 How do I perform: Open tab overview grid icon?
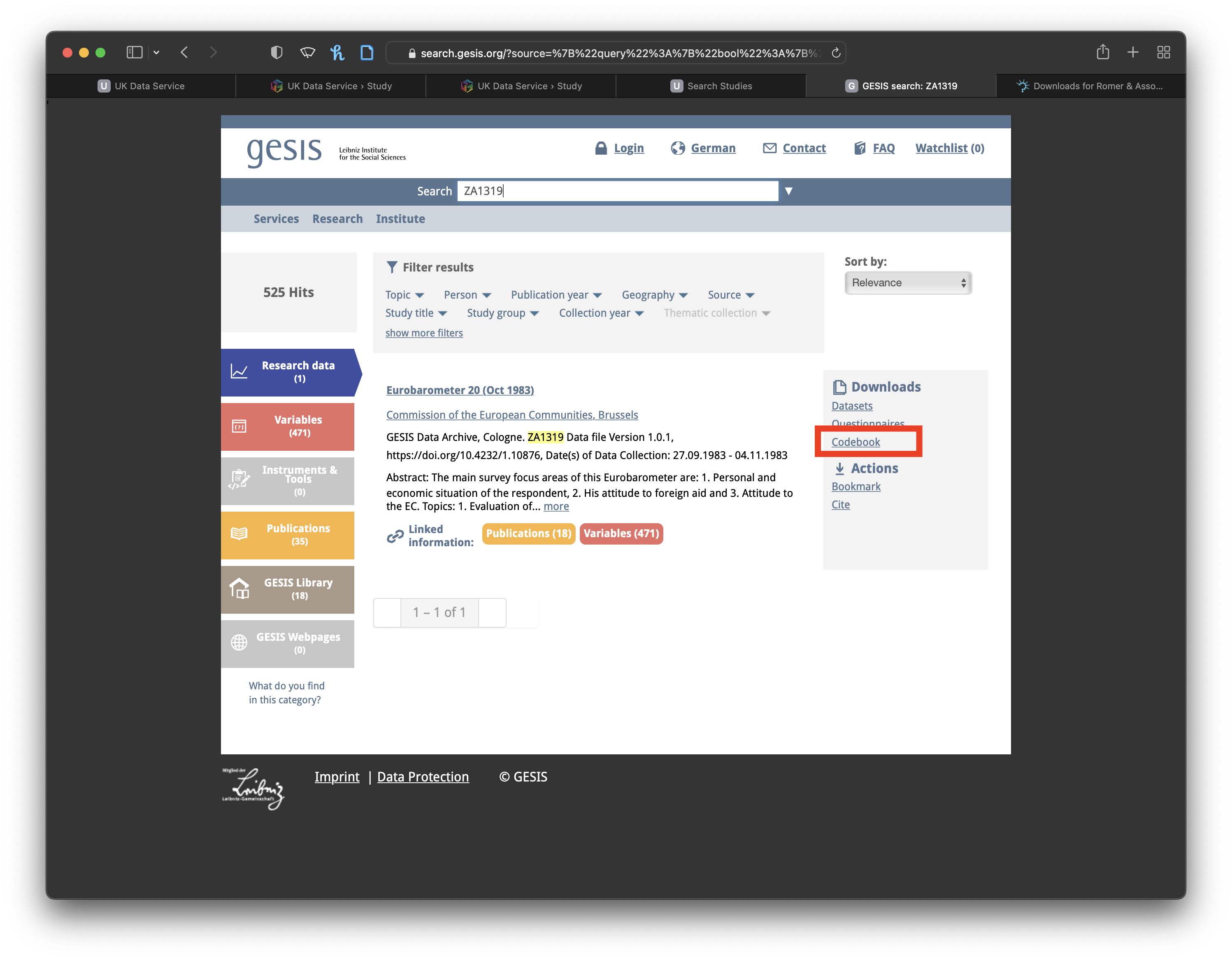(1163, 52)
